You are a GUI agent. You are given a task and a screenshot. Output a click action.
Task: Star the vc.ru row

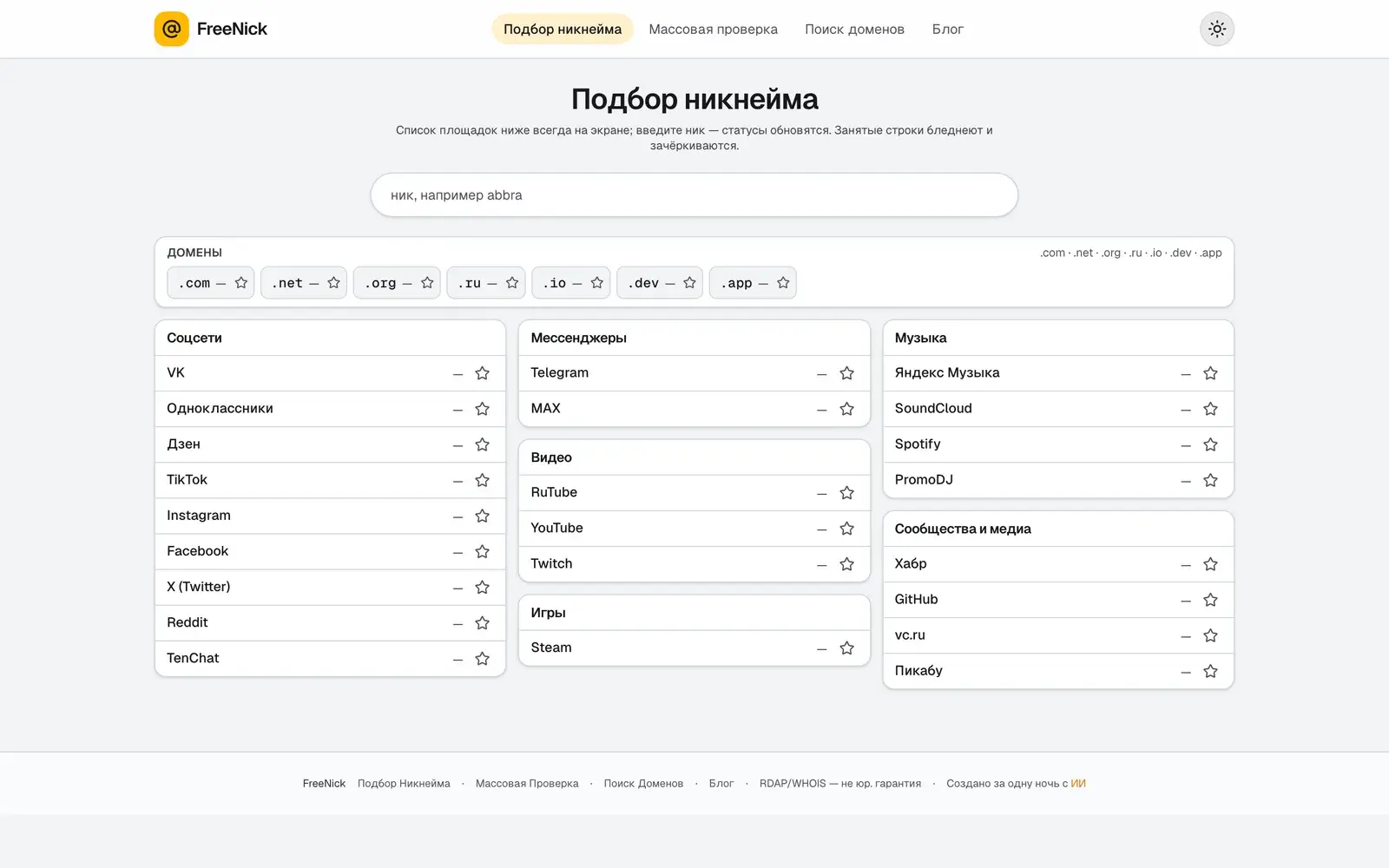point(1211,635)
